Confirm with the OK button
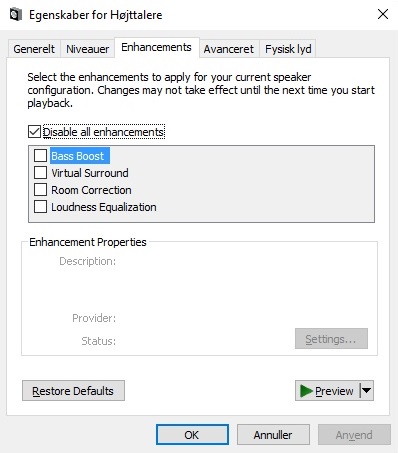This screenshot has width=398, height=453. (x=192, y=434)
